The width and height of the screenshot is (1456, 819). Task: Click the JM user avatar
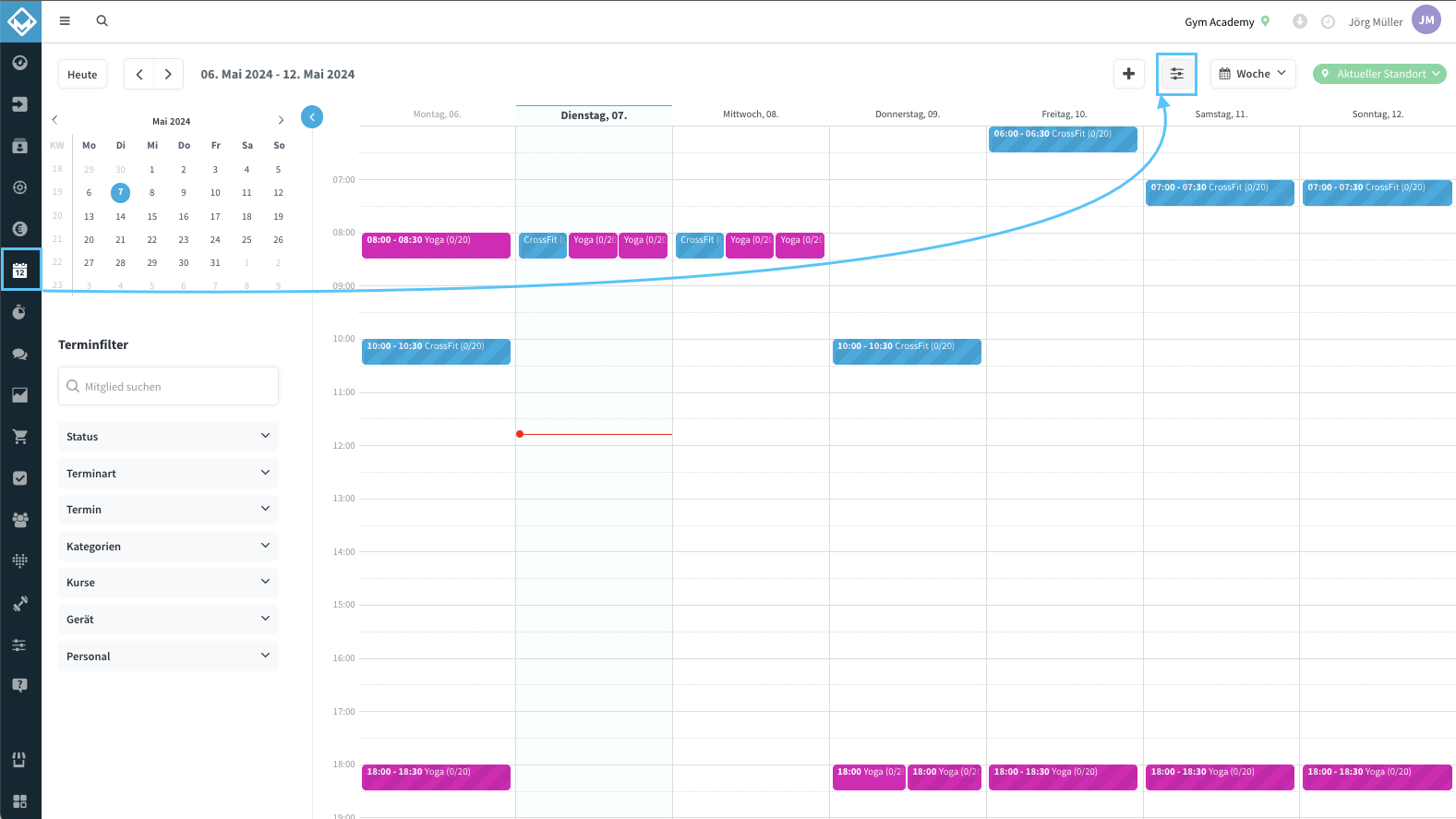(1426, 20)
